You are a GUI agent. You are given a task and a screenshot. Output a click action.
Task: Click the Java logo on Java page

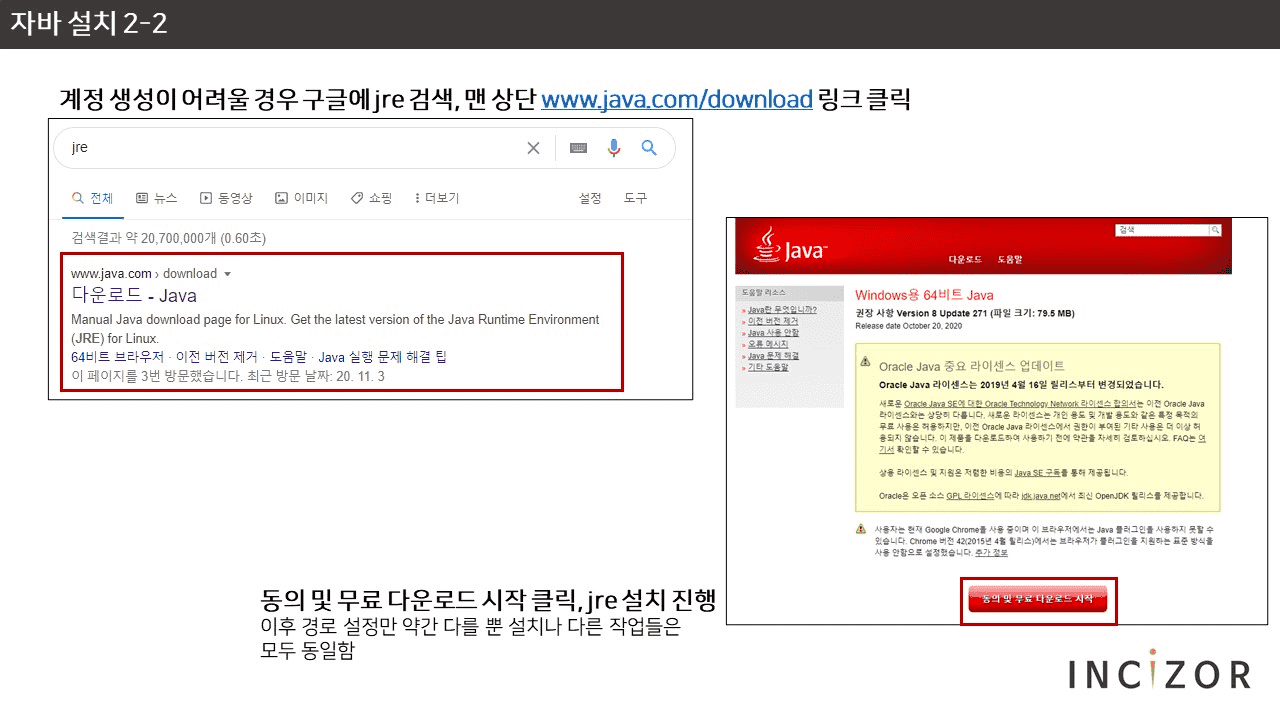(791, 245)
